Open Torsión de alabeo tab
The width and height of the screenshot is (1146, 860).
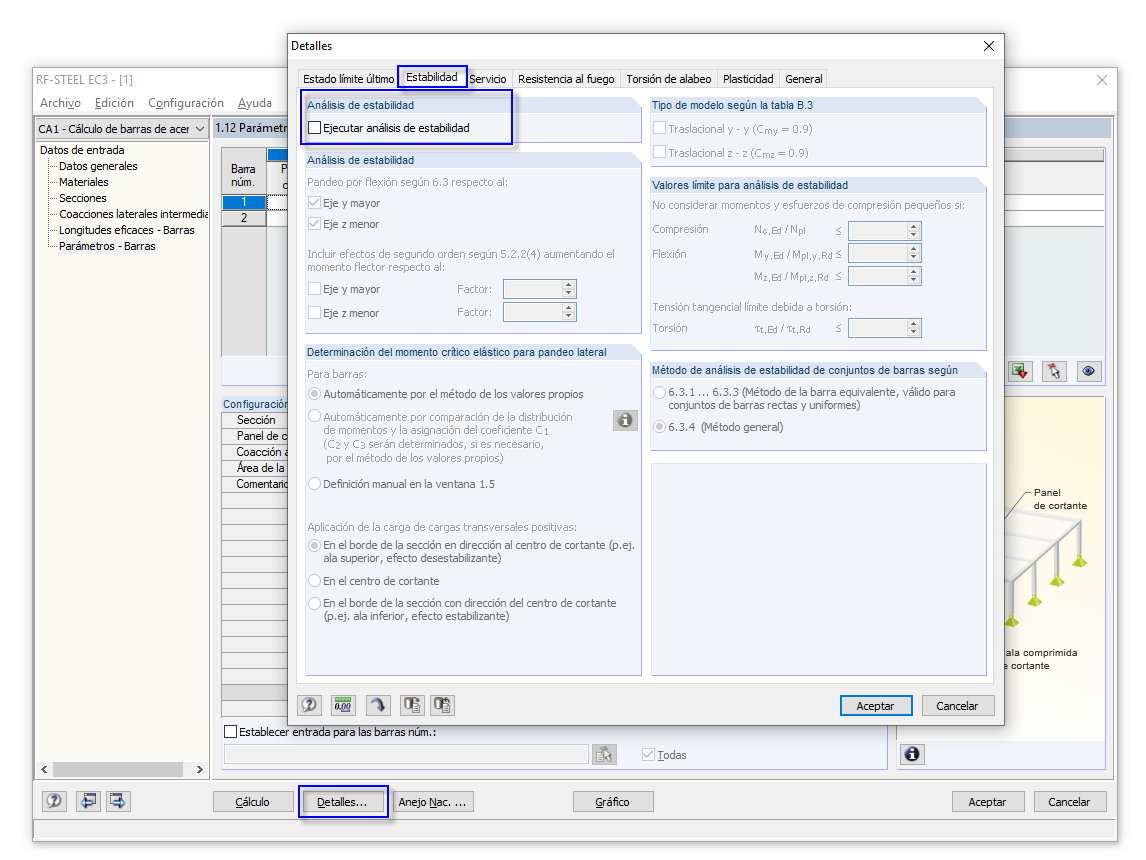click(x=669, y=79)
